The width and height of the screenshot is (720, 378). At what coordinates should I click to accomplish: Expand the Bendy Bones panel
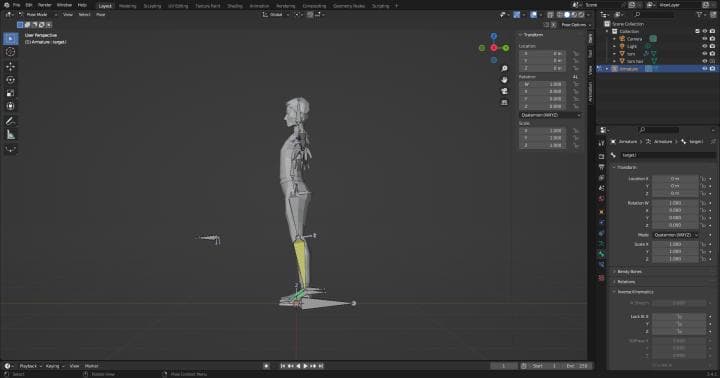(630, 272)
